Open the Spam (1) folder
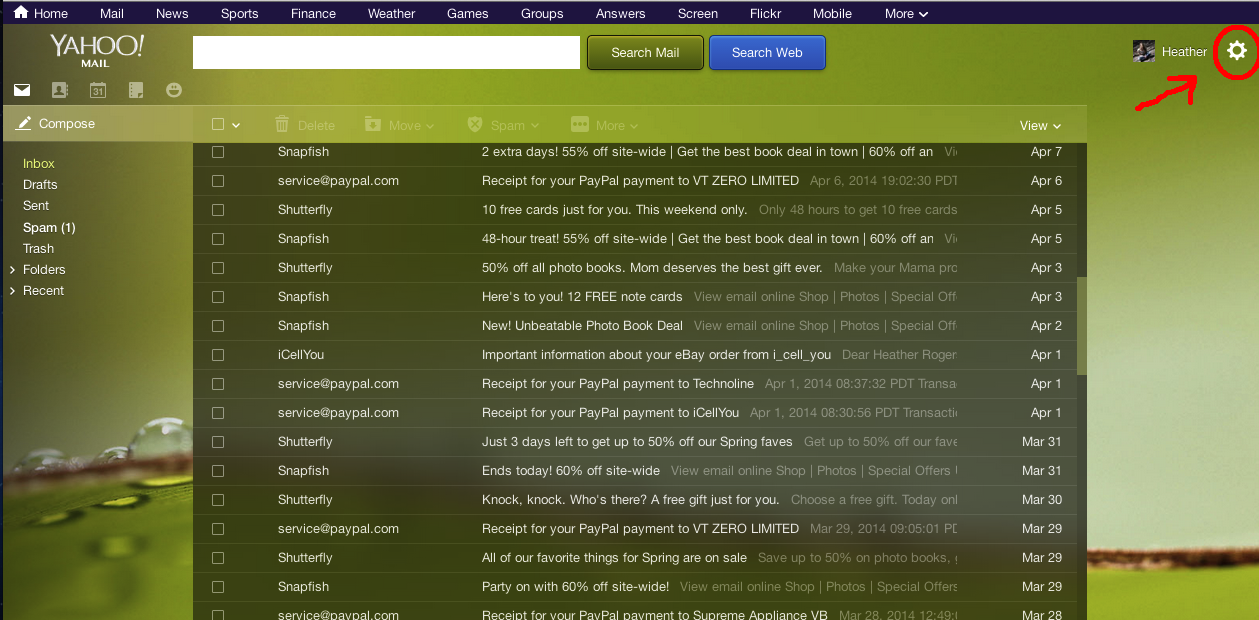Image resolution: width=1259 pixels, height=620 pixels. [x=49, y=227]
